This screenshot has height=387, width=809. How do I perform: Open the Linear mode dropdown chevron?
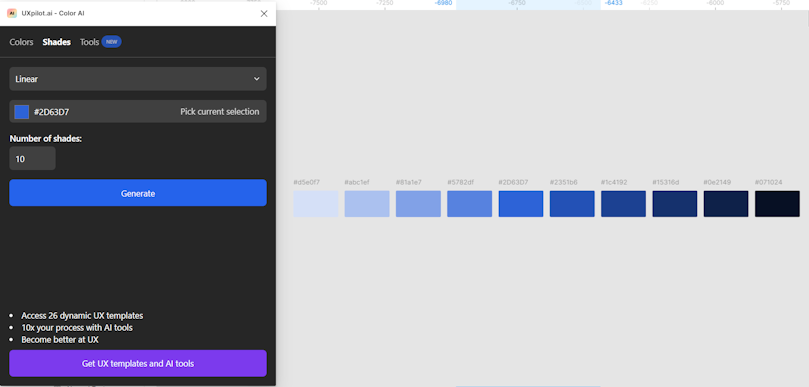tap(256, 79)
